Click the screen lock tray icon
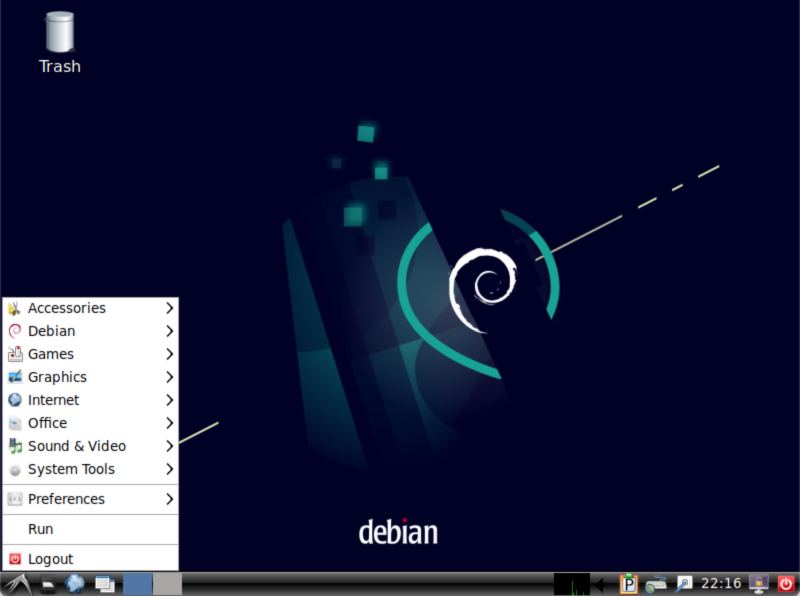800x596 pixels. (x=758, y=583)
